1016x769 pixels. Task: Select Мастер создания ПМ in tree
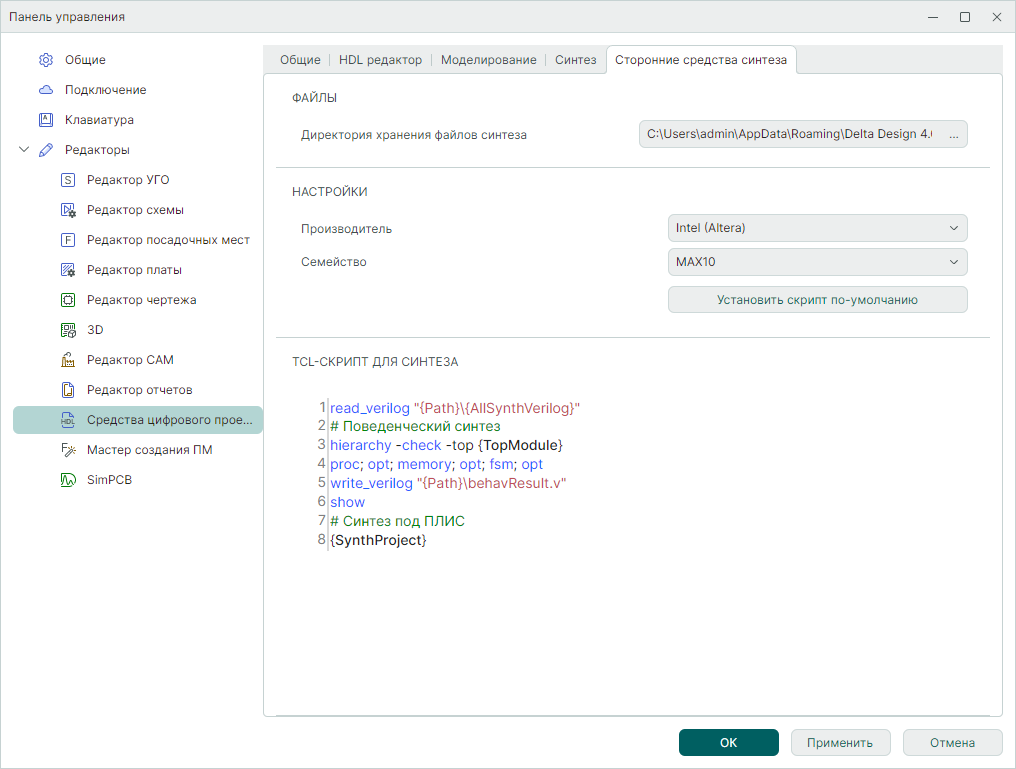coord(149,450)
